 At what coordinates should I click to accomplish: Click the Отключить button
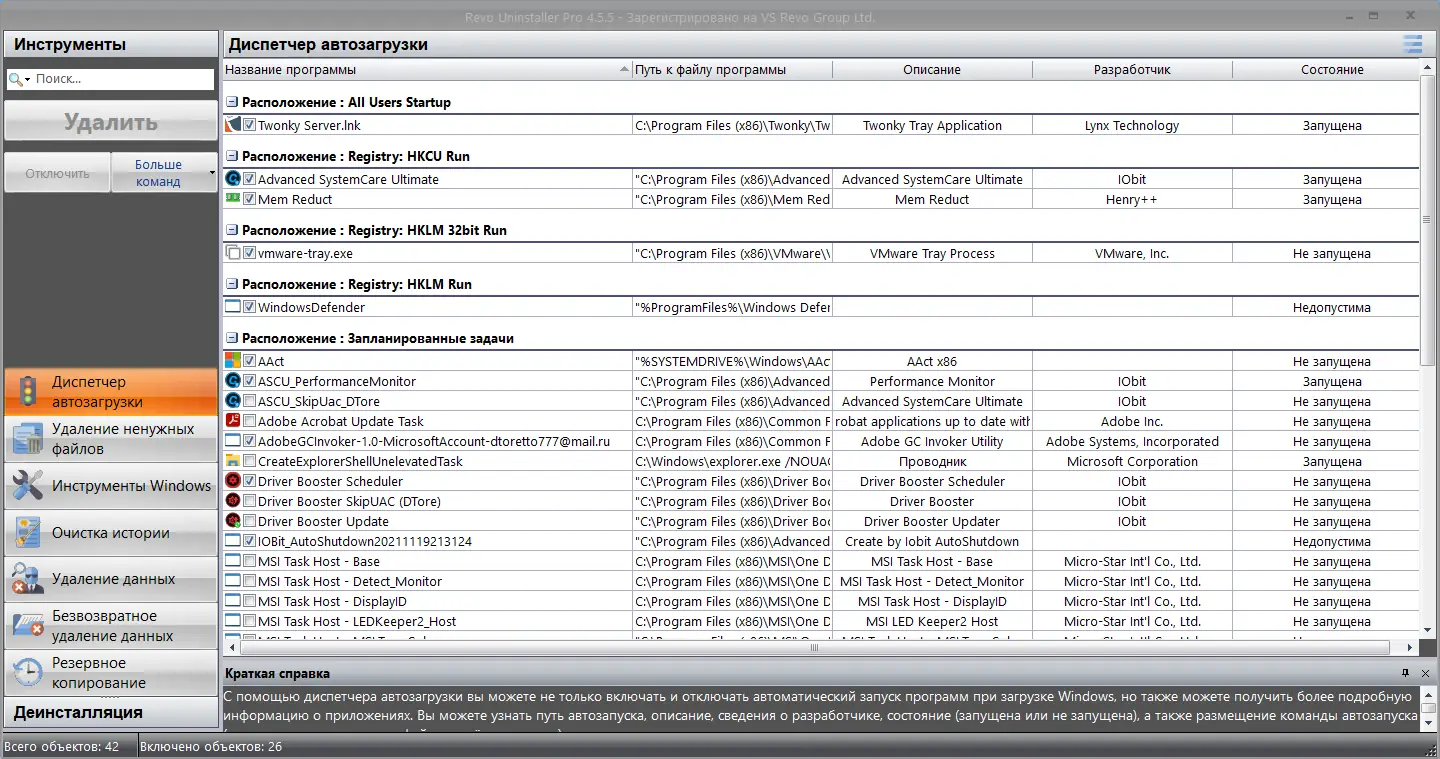pyautogui.click(x=57, y=173)
